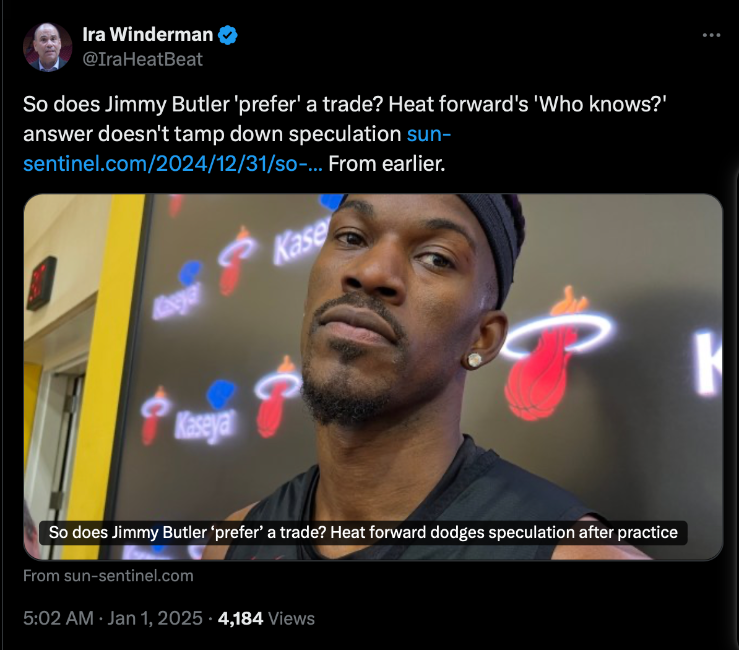Click the 'From earlier.' tweet text

tap(386, 164)
